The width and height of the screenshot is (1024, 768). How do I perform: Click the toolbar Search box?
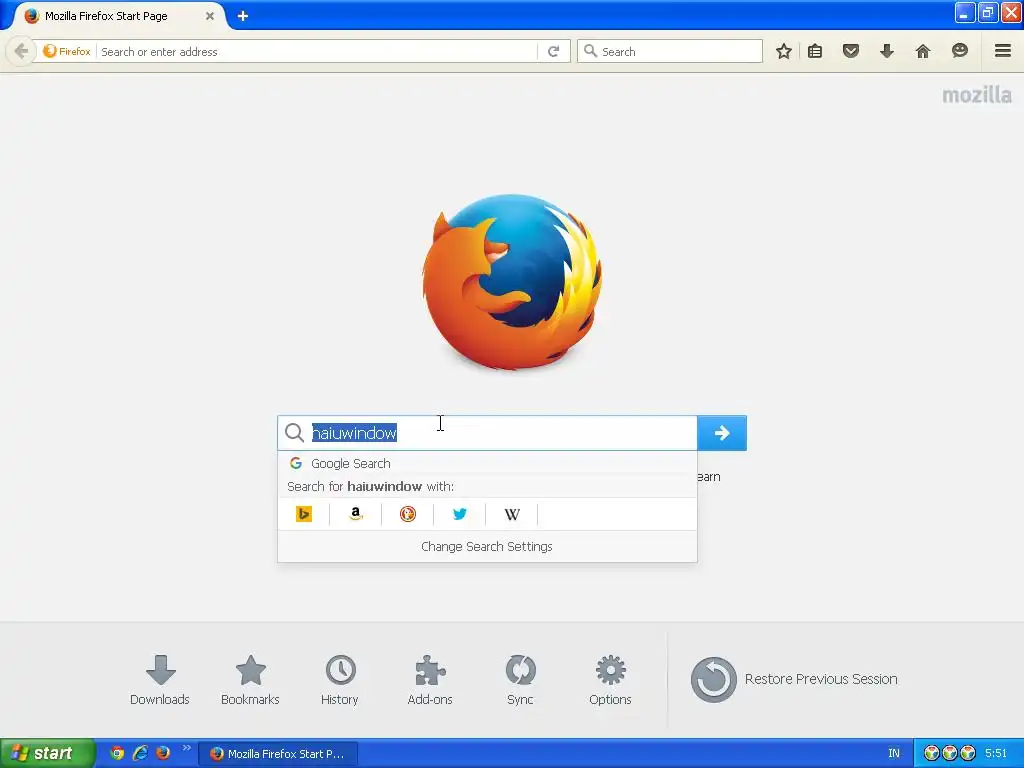(670, 52)
